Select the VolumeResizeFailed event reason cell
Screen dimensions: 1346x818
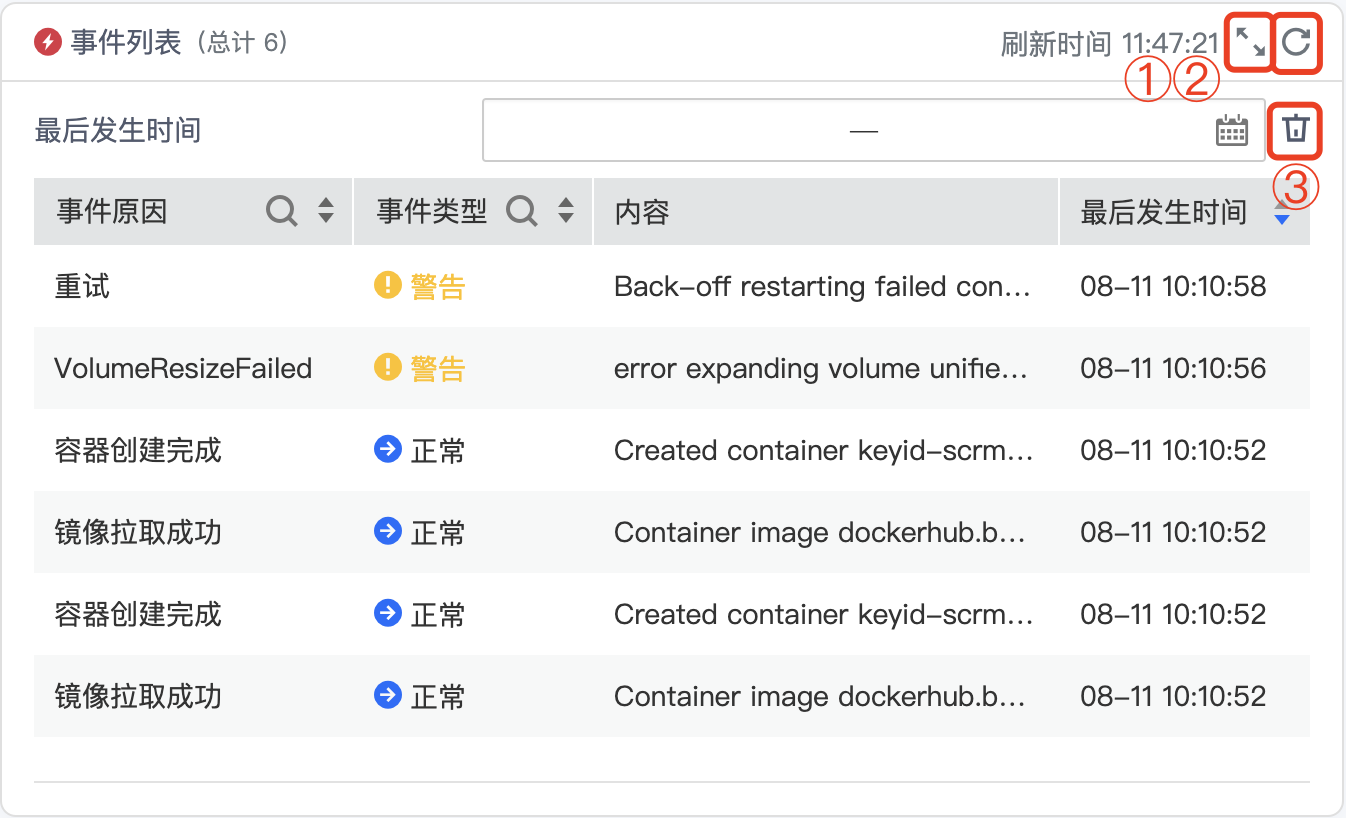[x=183, y=369]
